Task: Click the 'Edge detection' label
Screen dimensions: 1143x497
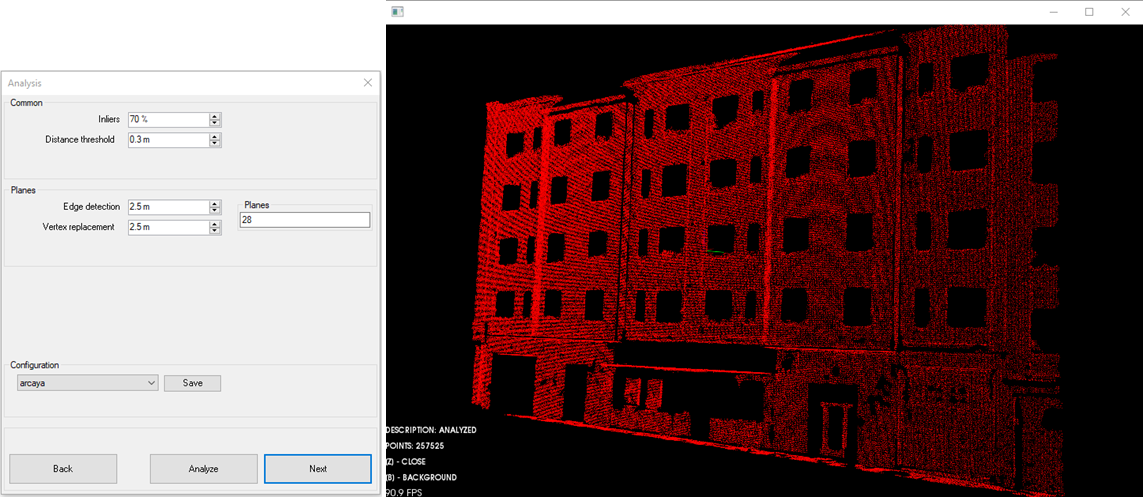Action: (x=92, y=206)
